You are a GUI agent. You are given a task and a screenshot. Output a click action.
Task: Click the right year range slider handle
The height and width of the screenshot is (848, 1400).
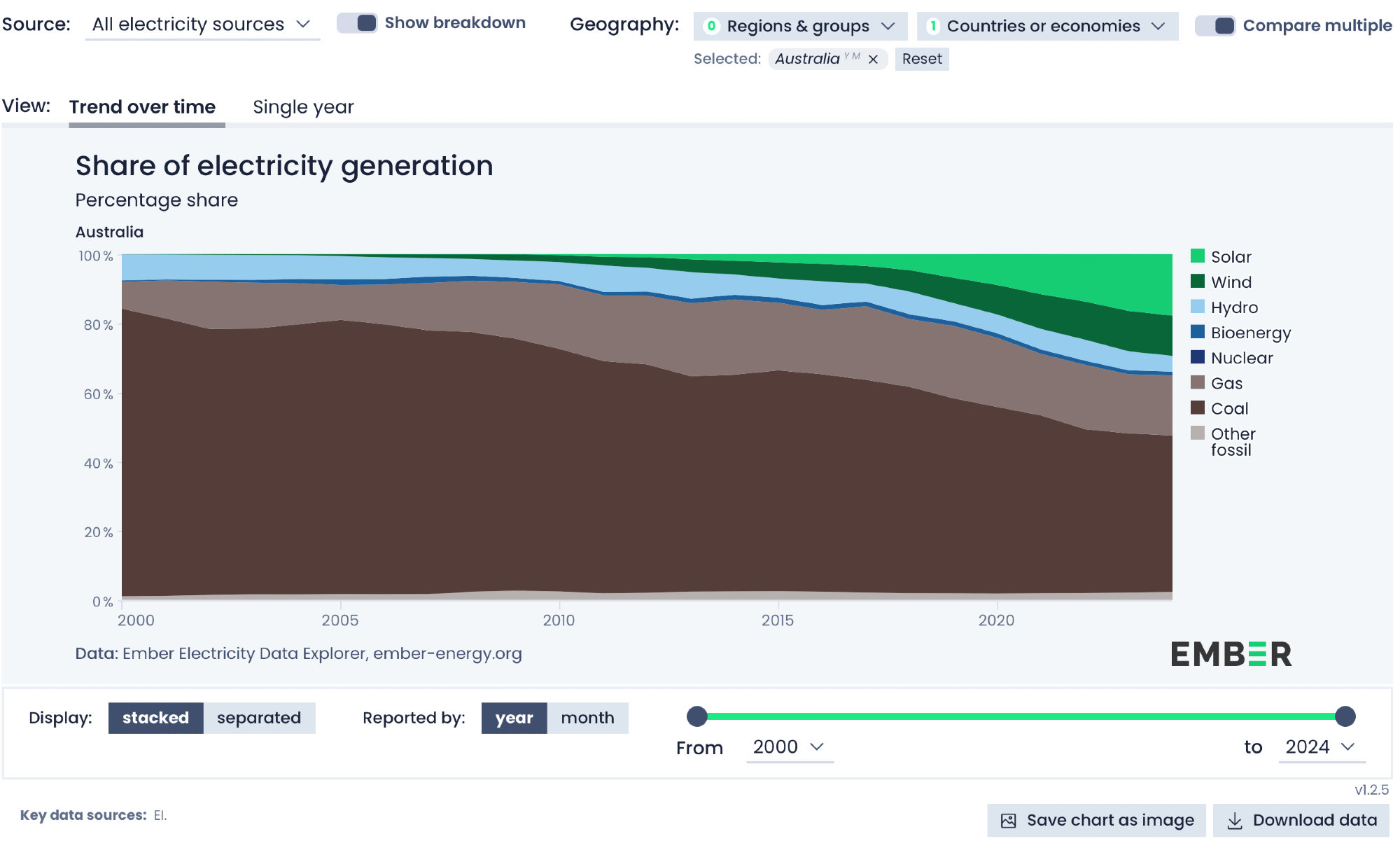point(1345,716)
